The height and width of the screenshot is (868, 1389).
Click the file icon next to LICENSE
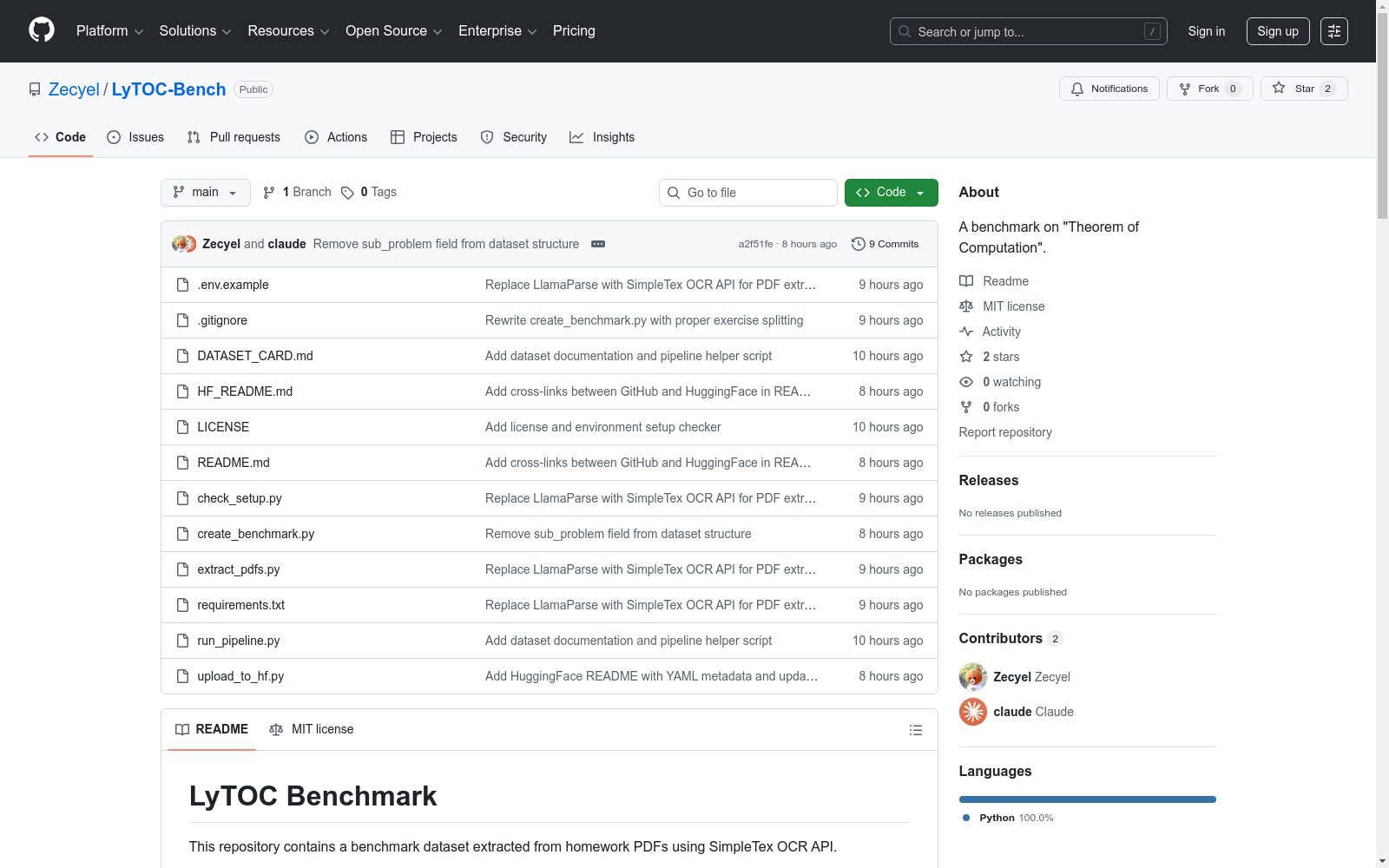click(x=182, y=427)
